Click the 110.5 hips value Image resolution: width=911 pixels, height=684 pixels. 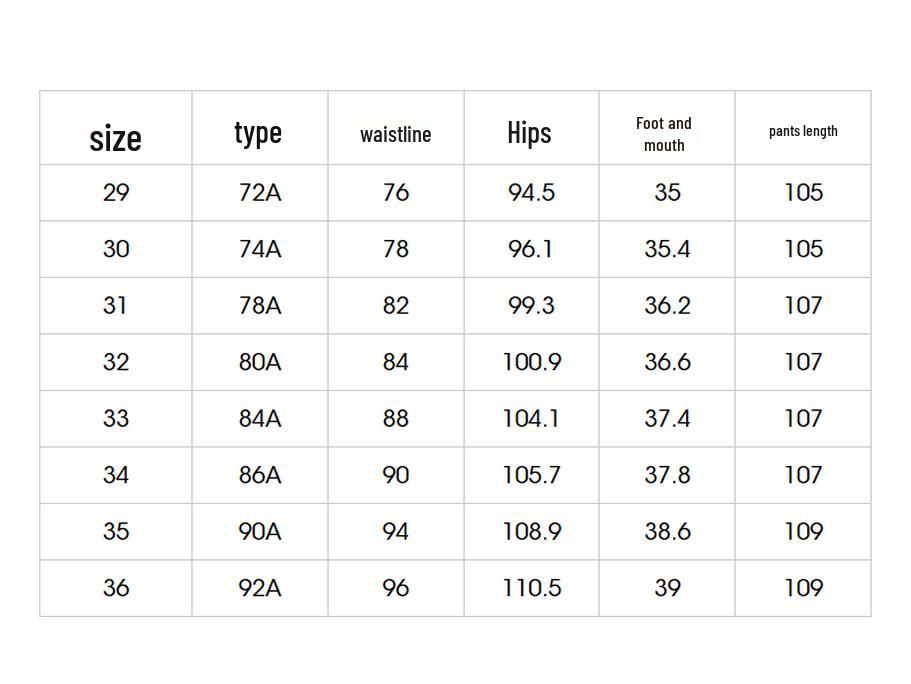pos(531,588)
